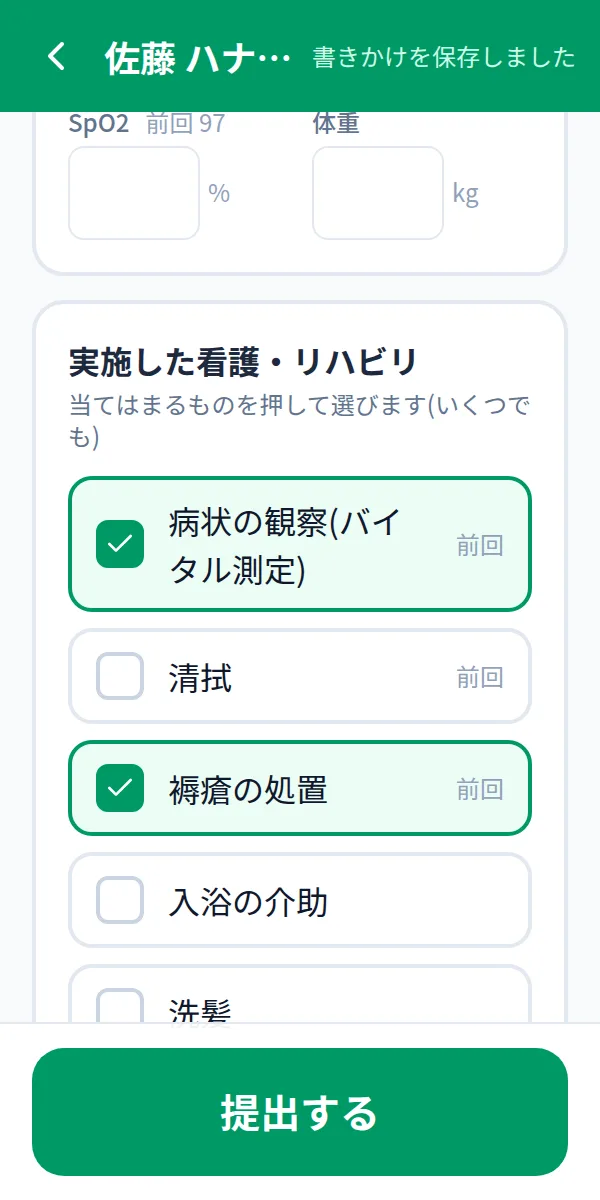Viewport: 600px width, 1200px height.
Task: Focus the SpO2 percentage input box
Action: click(134, 193)
